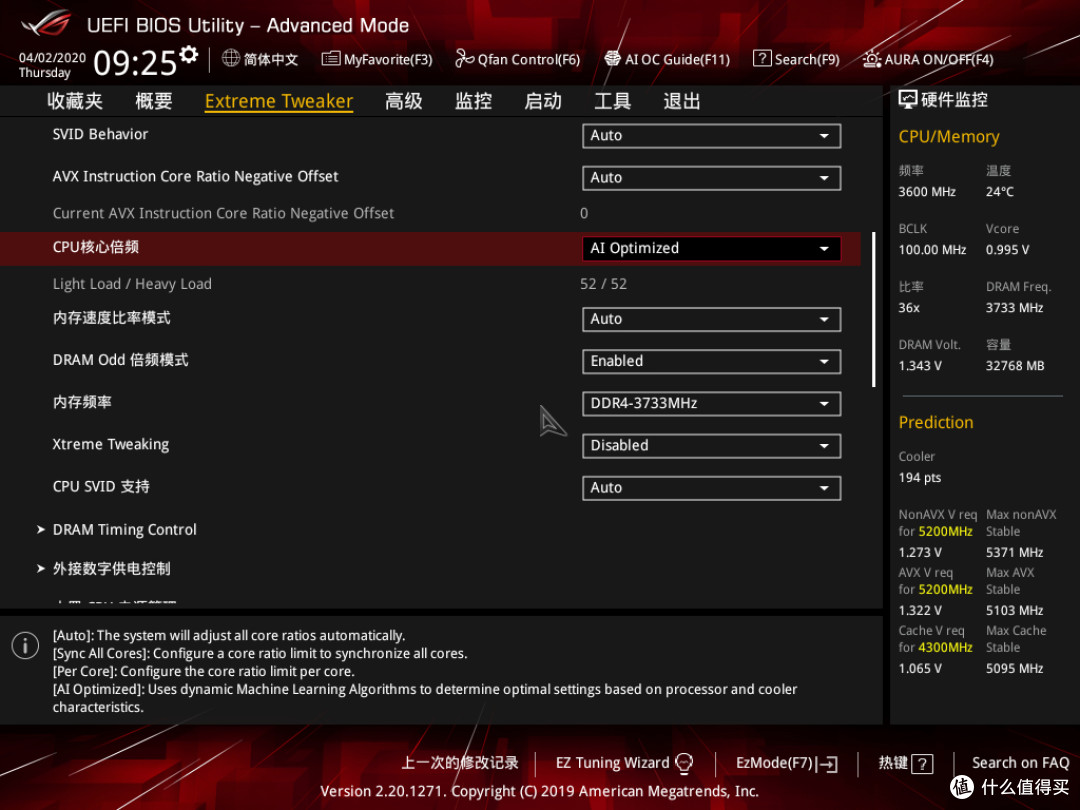This screenshot has height=810, width=1080.
Task: Switch to the 收藏夹 tab
Action: coord(74,101)
